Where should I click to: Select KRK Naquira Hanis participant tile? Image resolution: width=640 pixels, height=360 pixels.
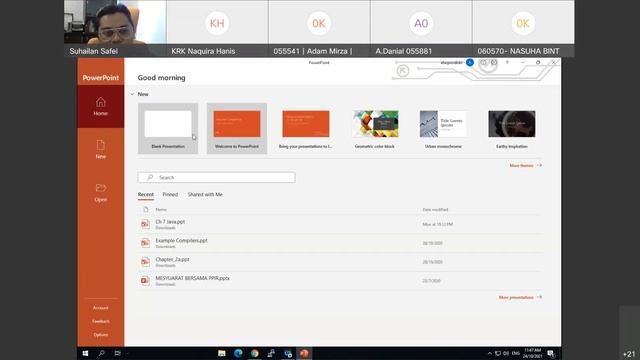(217, 28)
